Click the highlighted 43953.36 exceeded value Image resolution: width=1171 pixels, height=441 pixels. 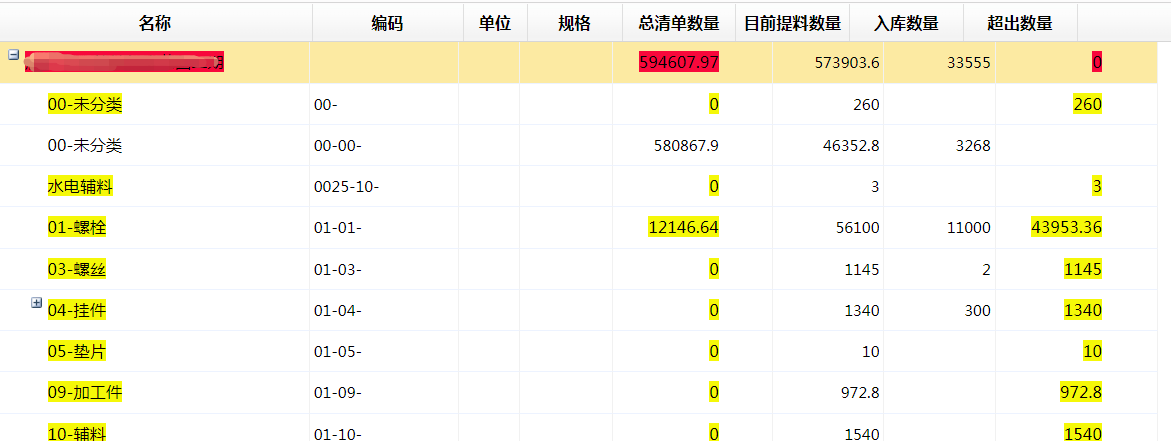click(1065, 228)
